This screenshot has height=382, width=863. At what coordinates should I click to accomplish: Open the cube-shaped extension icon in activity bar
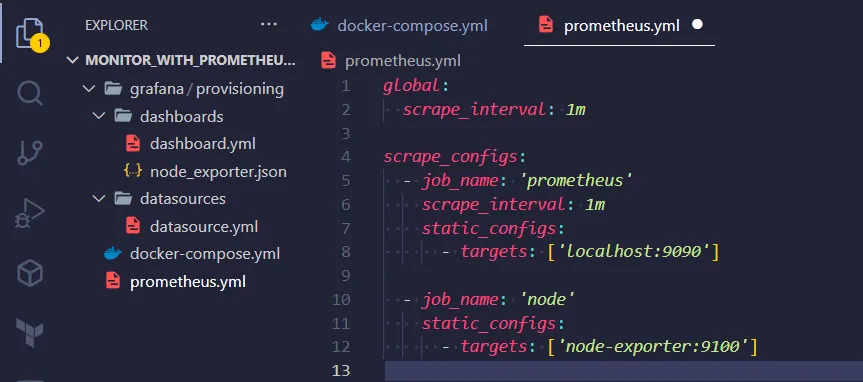click(30, 273)
